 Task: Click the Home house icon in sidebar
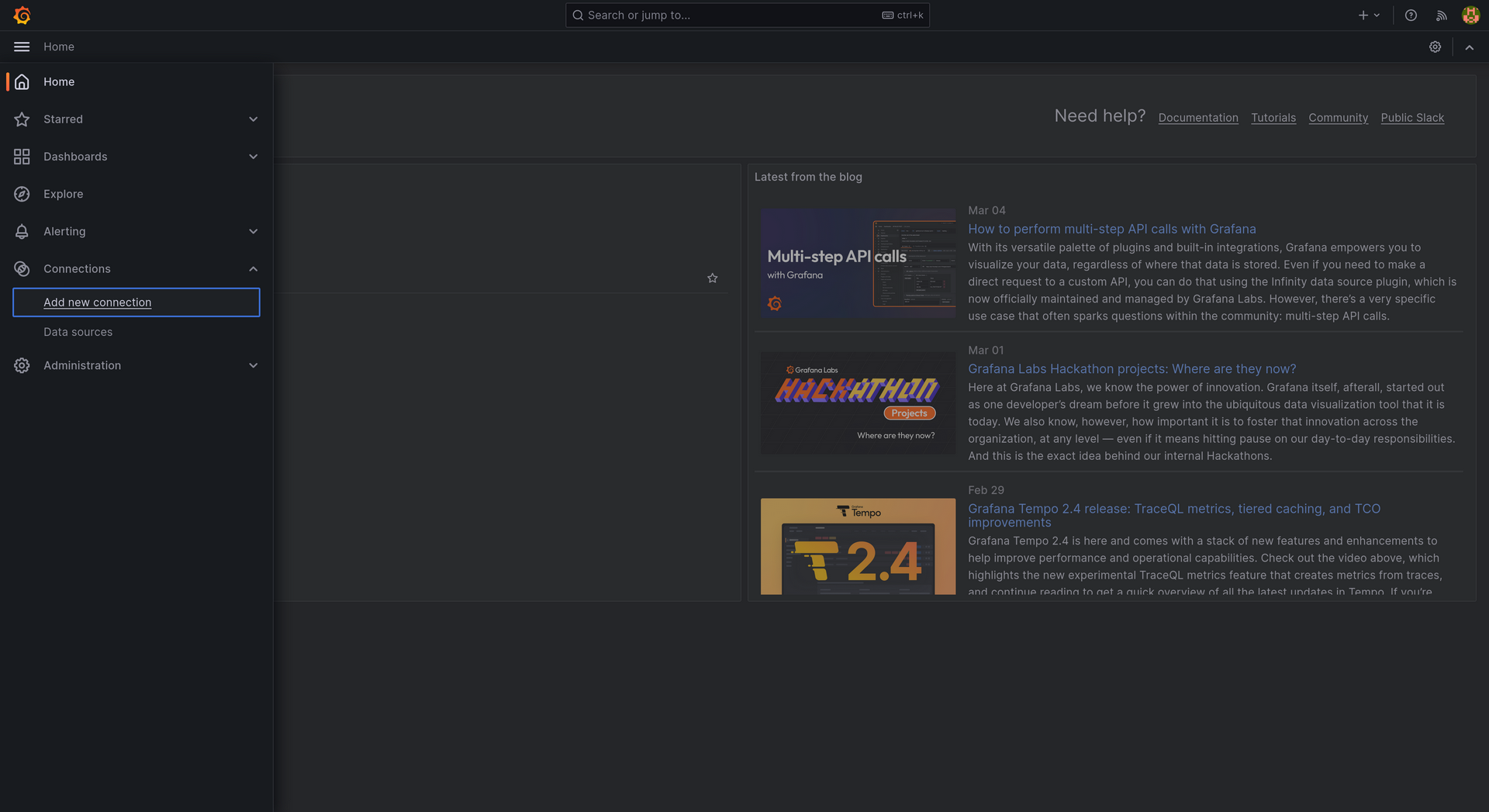[x=22, y=81]
